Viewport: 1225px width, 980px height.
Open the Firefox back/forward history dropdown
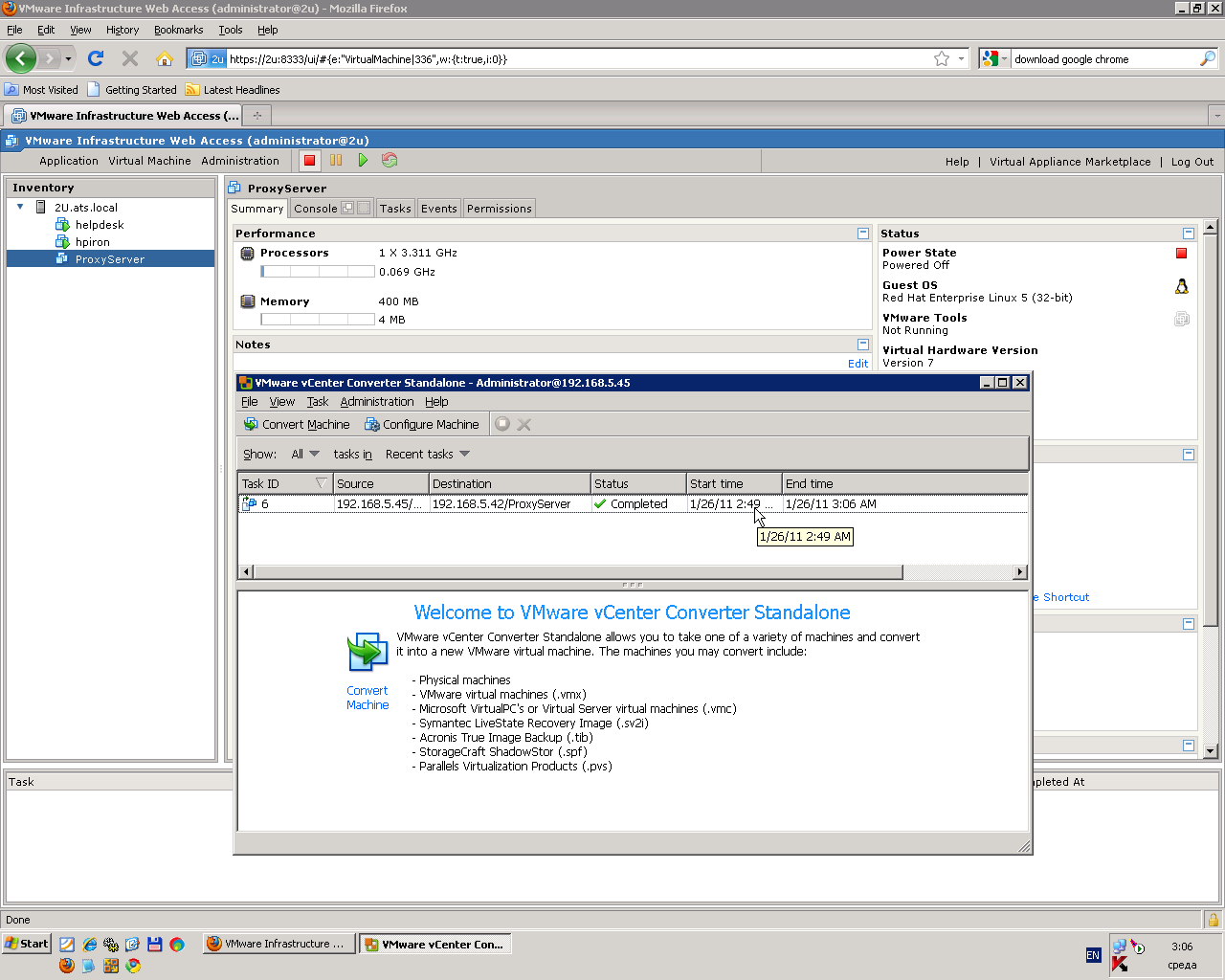(68, 58)
